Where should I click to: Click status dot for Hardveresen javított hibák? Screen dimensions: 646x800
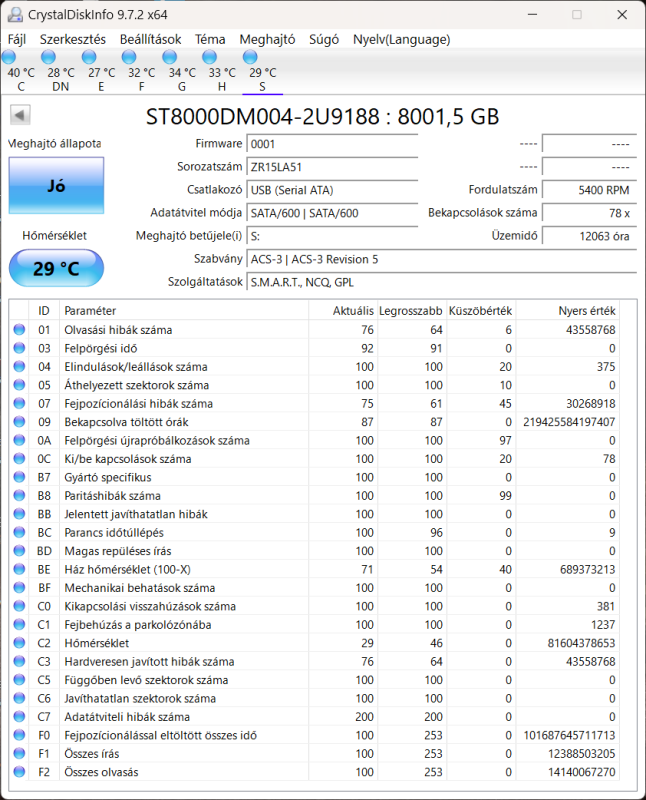[19, 661]
